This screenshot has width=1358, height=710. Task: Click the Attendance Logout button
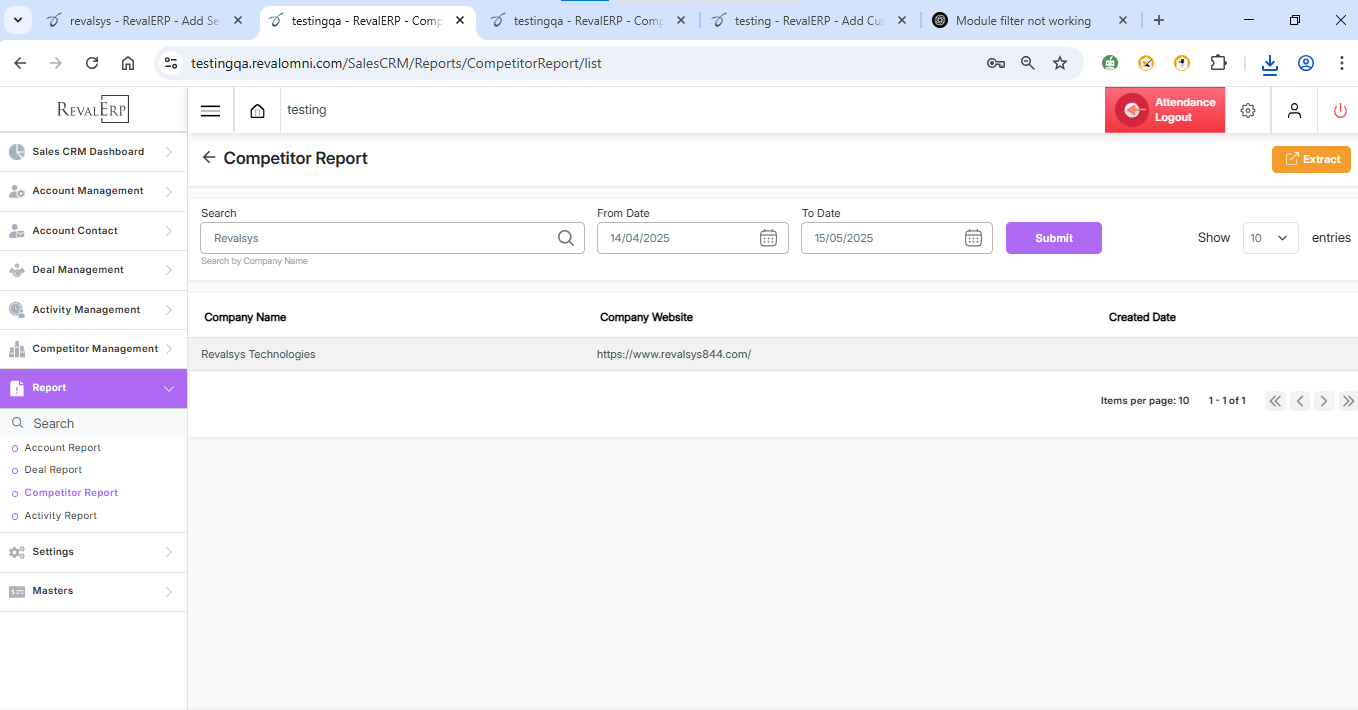point(1165,110)
